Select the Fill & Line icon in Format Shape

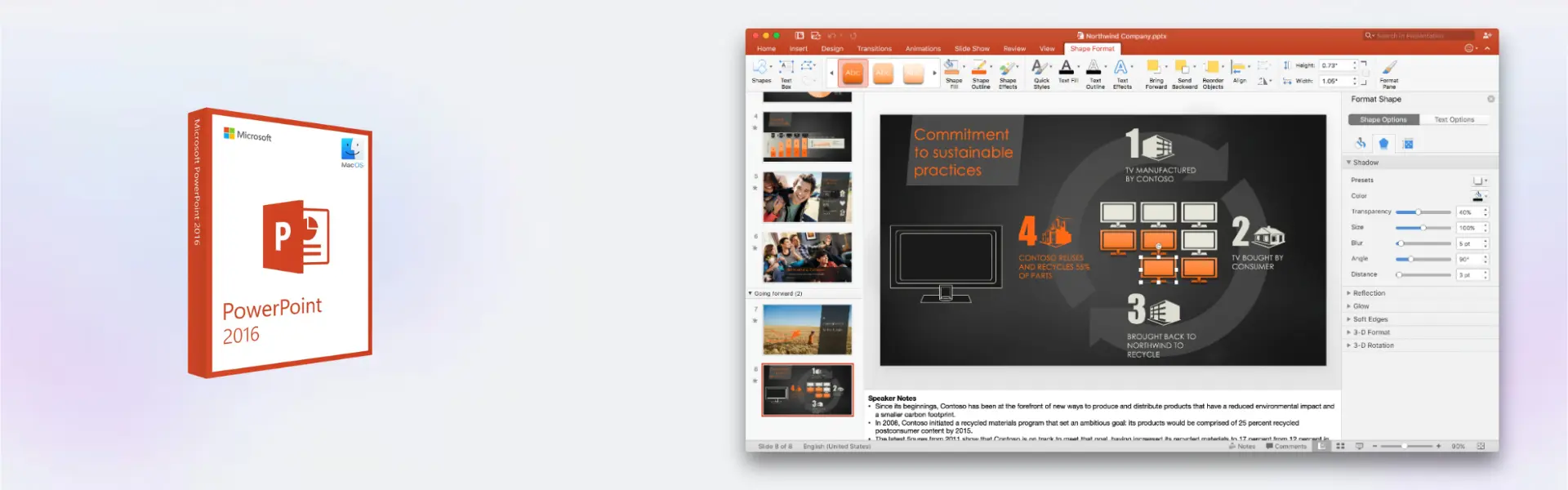tap(1361, 143)
